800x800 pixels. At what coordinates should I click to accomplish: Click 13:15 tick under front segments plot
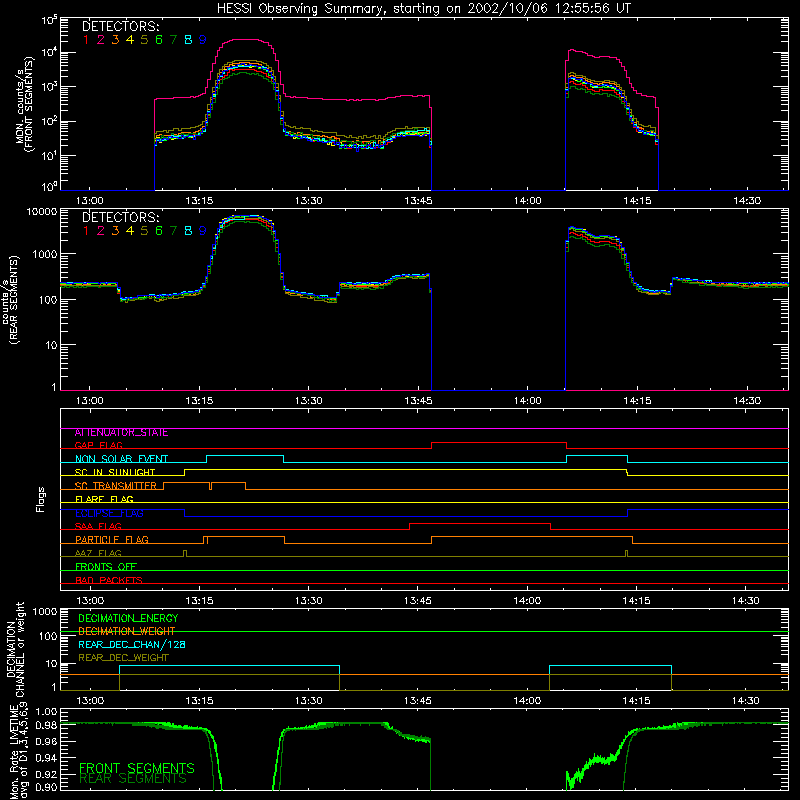pos(199,201)
